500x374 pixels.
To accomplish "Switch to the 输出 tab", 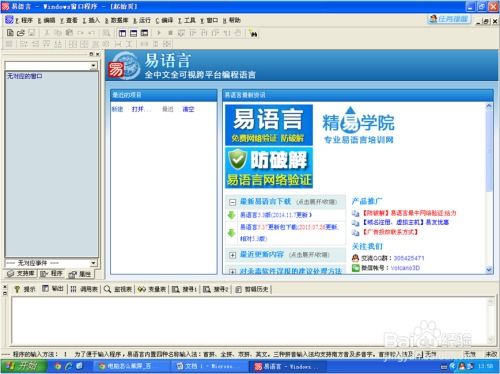I will pos(53,289).
